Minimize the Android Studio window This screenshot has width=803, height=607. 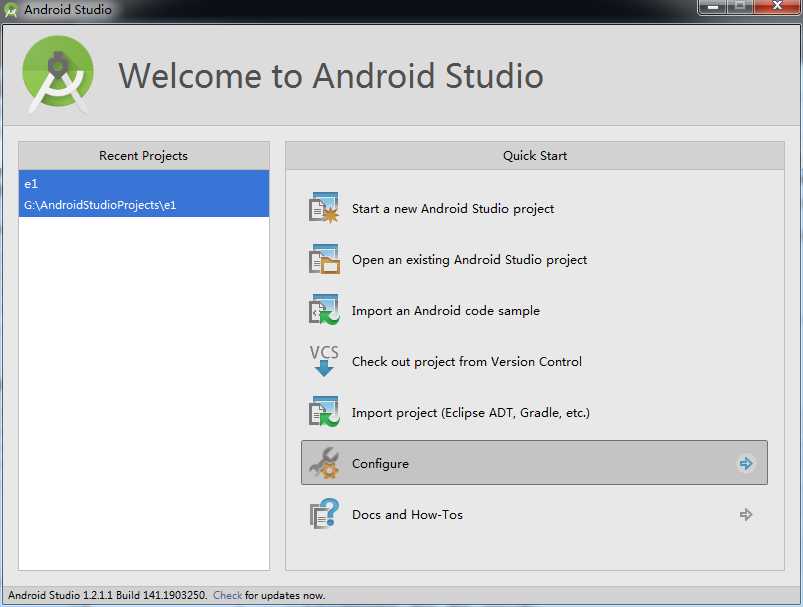pyautogui.click(x=712, y=7)
